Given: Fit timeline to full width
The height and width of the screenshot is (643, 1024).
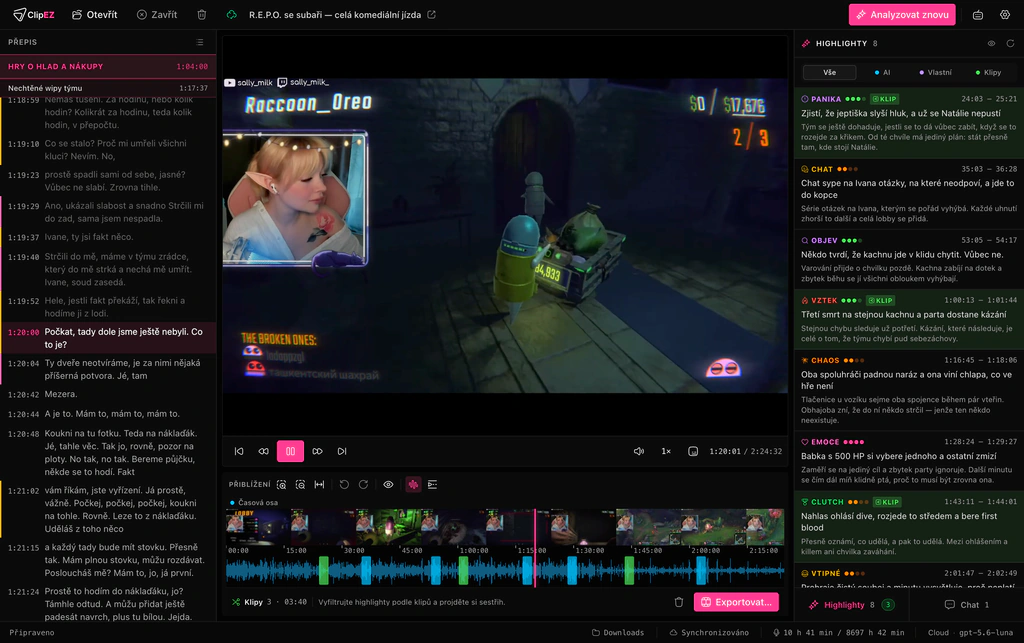Looking at the screenshot, I should (319, 484).
